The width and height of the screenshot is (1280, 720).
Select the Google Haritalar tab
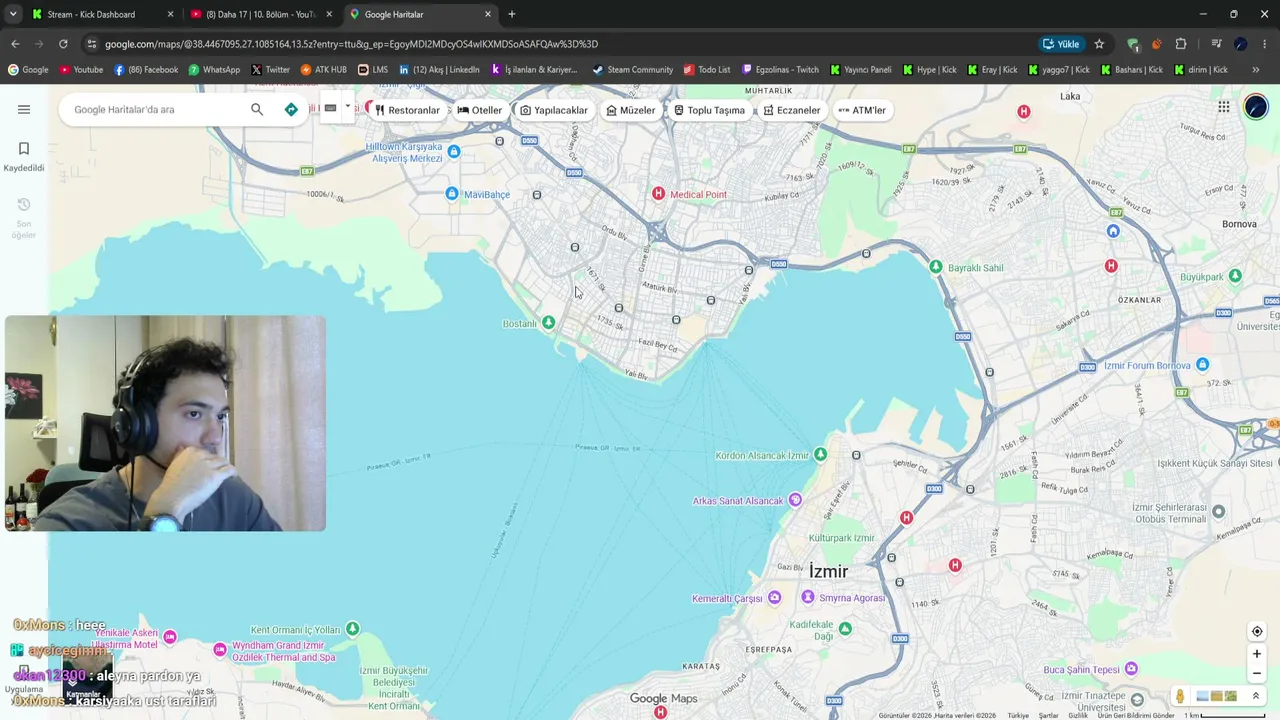[x=420, y=14]
